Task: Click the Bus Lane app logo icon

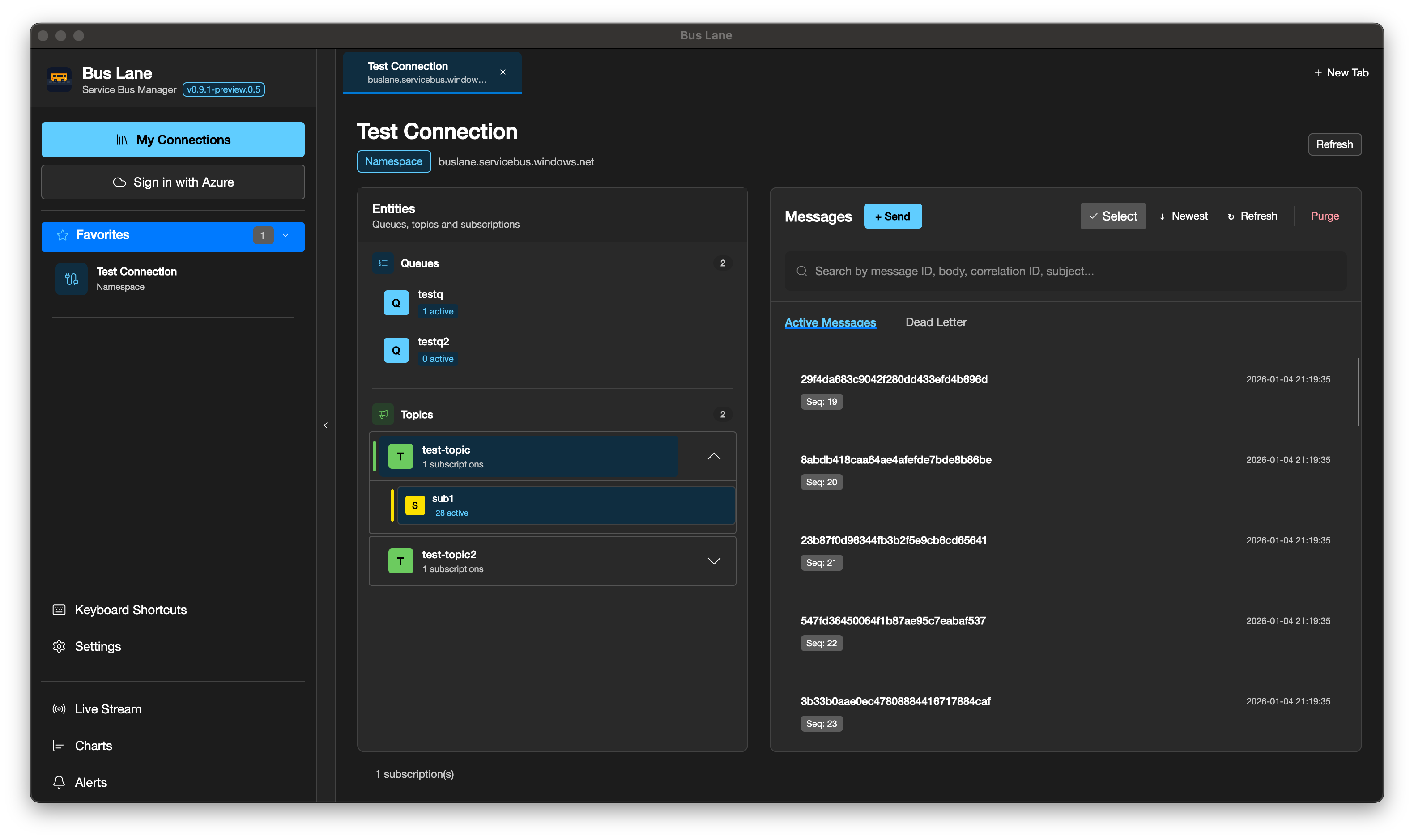Action: pos(59,79)
